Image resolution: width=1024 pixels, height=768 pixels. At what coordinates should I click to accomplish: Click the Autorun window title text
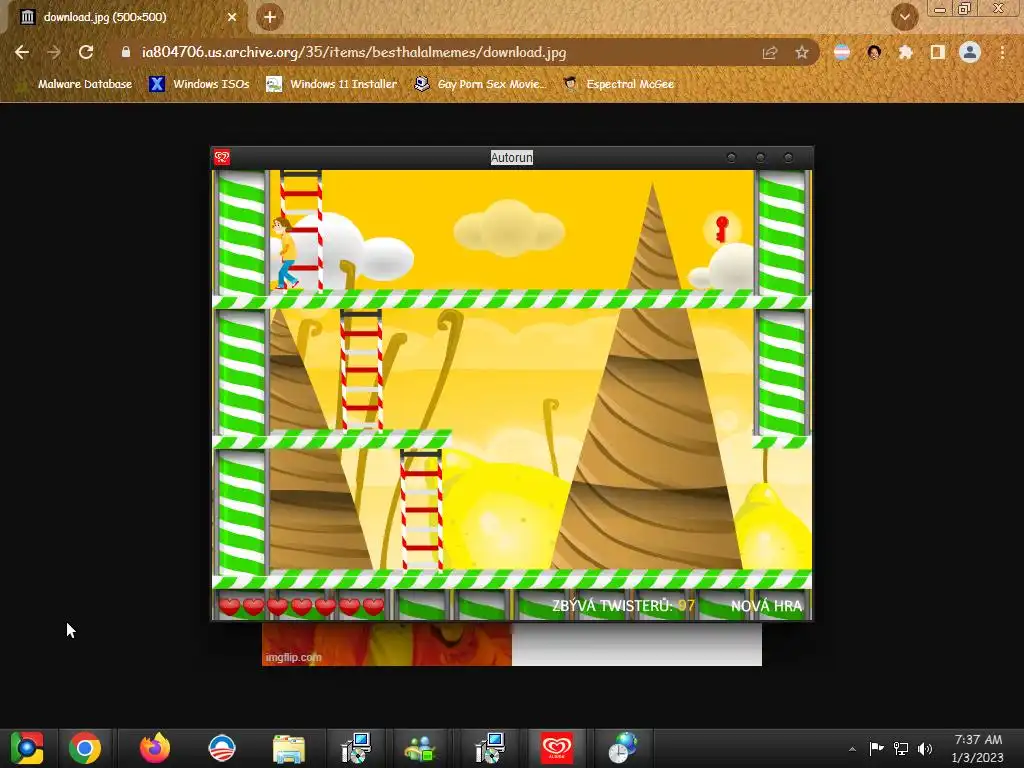click(511, 157)
